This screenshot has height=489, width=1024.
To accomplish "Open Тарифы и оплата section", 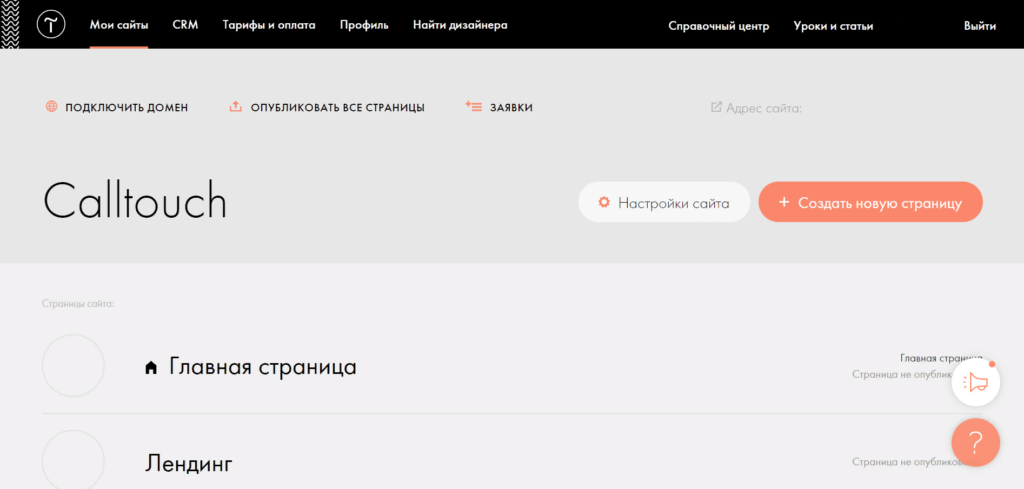I will point(269,25).
